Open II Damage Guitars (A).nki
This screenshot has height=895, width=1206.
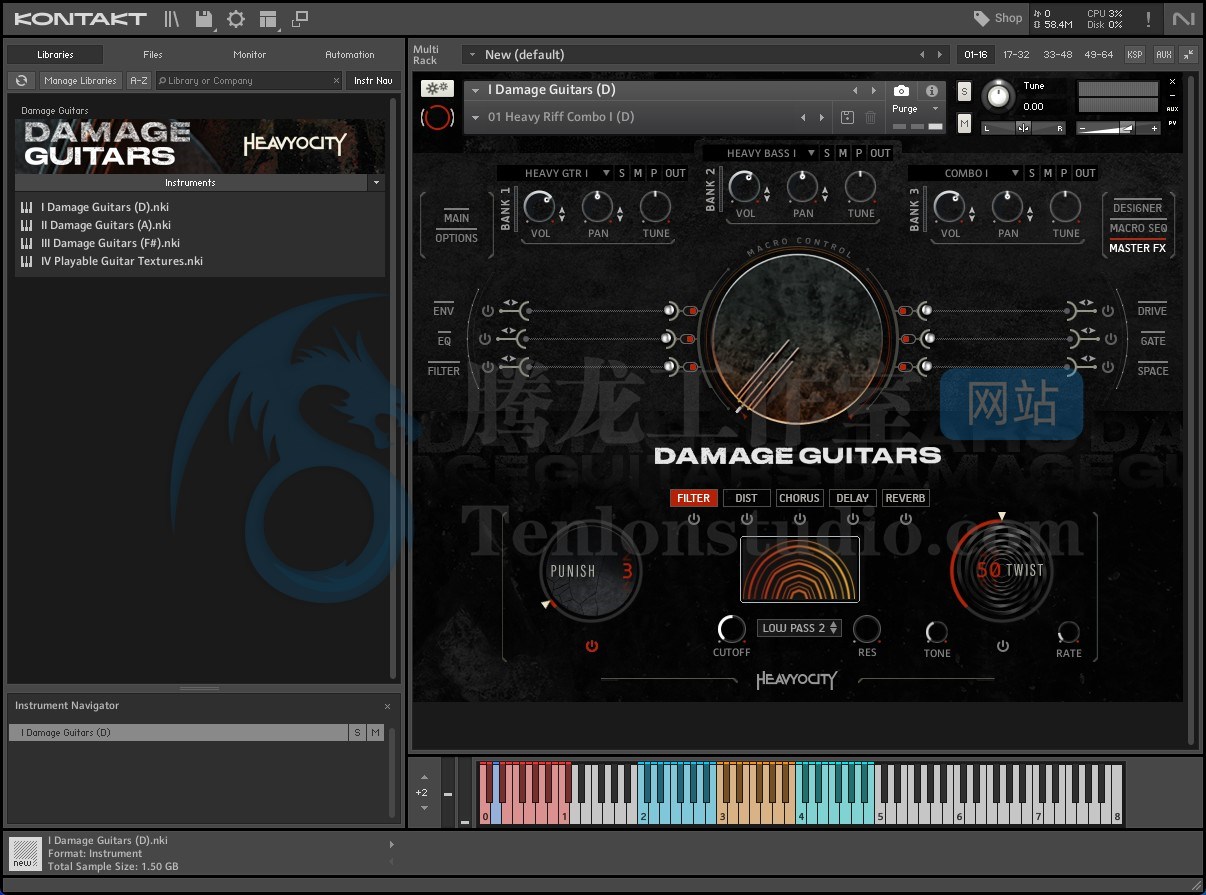106,225
